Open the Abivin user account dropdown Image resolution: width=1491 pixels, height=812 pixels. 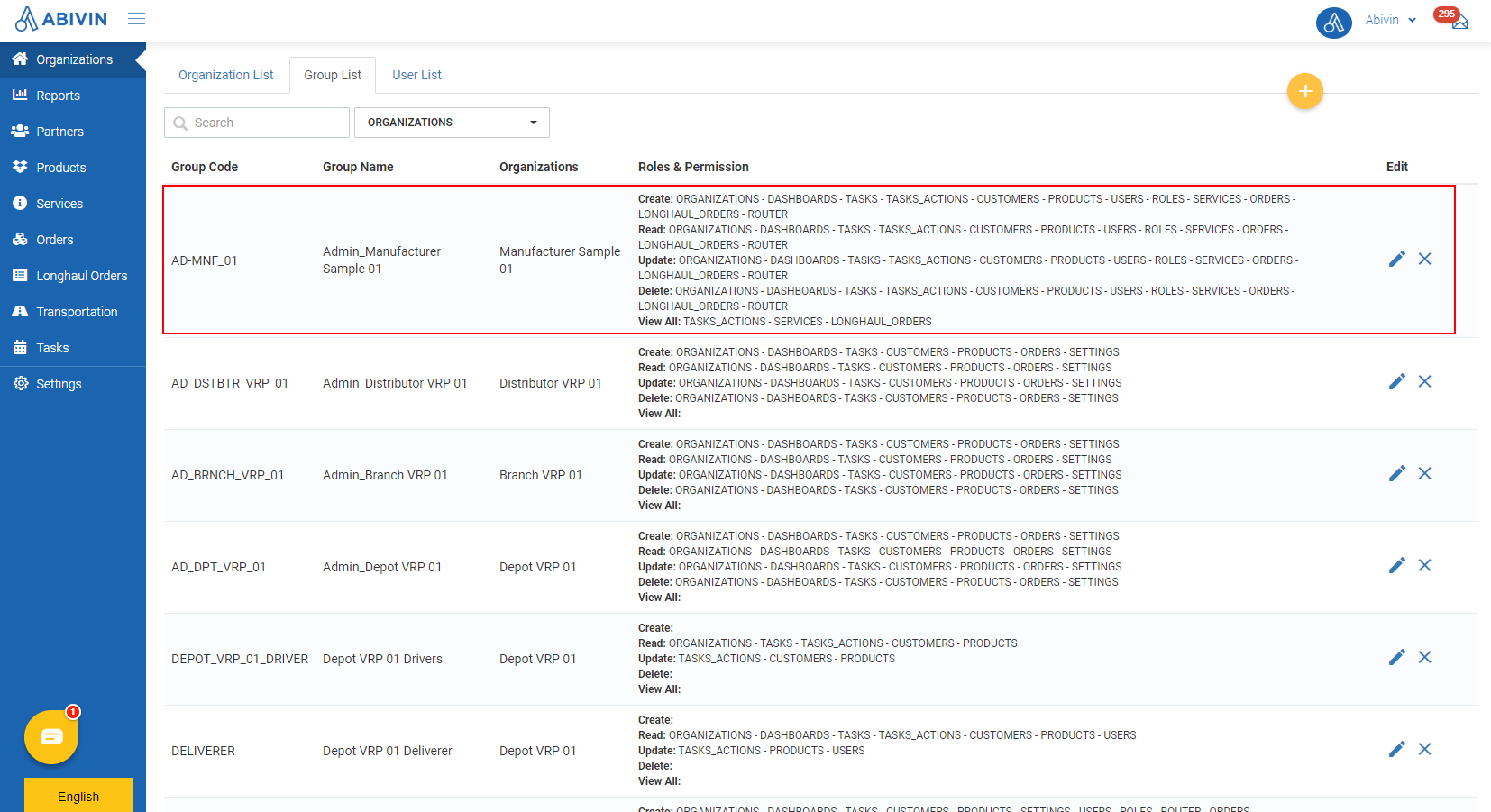point(1391,20)
